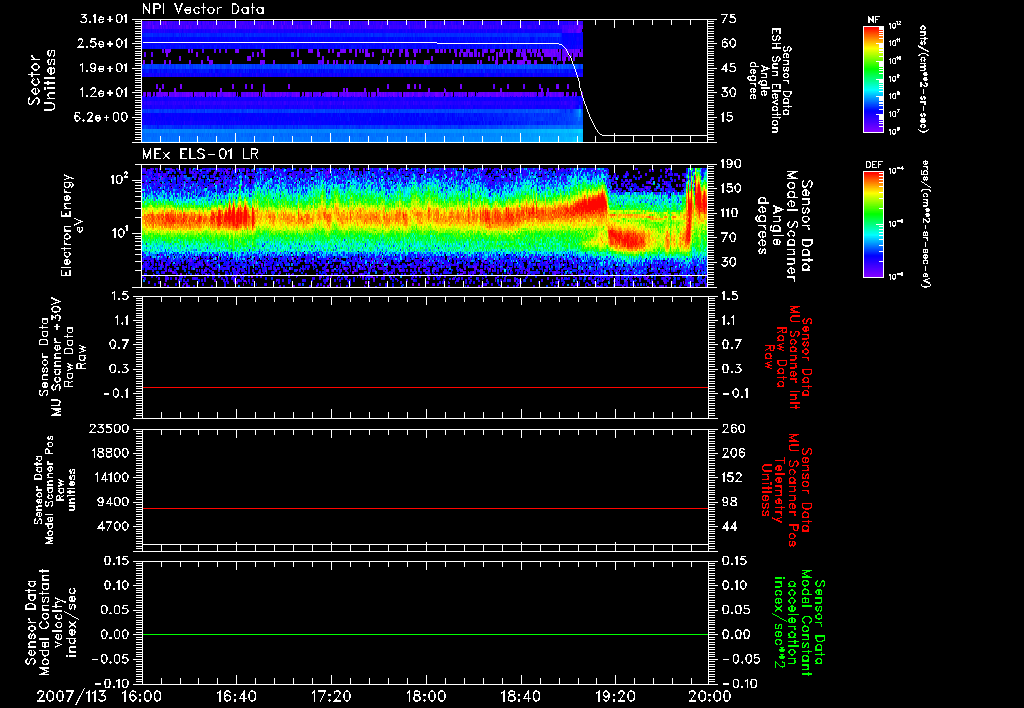The image size is (1024, 708).
Task: Select the 'Sector Unitless' axis title
Action: point(42,80)
